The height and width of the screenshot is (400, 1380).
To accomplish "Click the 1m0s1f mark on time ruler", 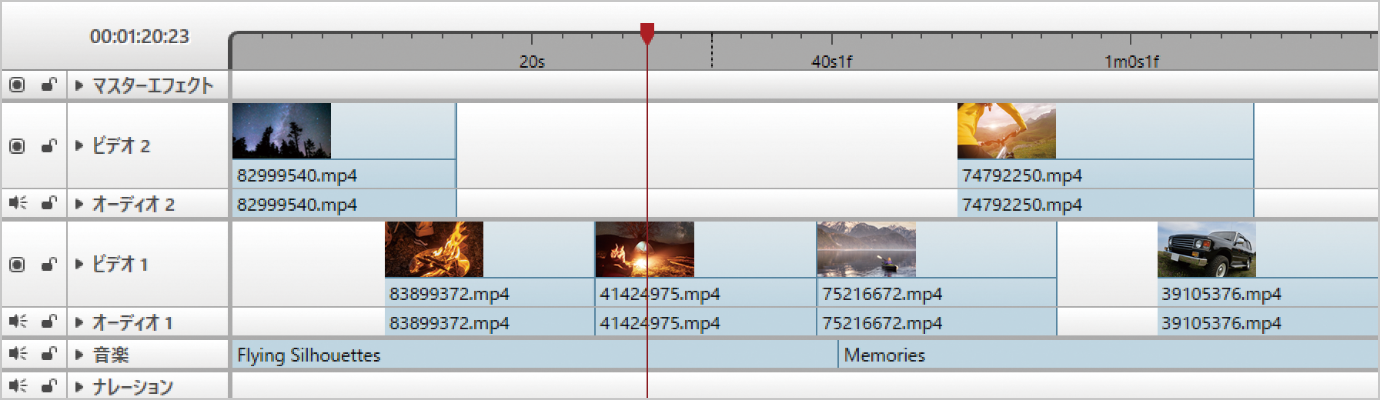I will tap(1132, 61).
